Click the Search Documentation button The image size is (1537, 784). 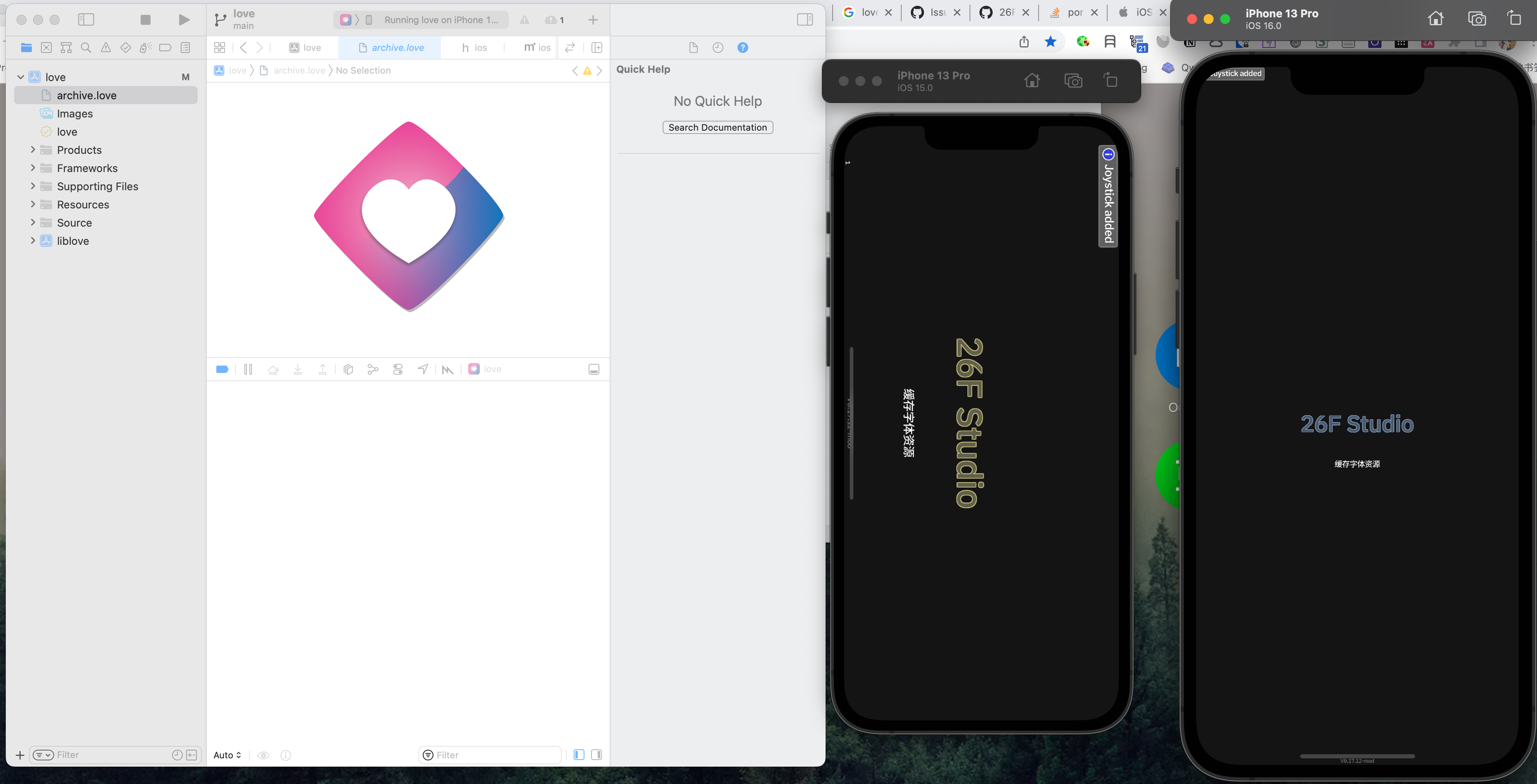coord(717,127)
